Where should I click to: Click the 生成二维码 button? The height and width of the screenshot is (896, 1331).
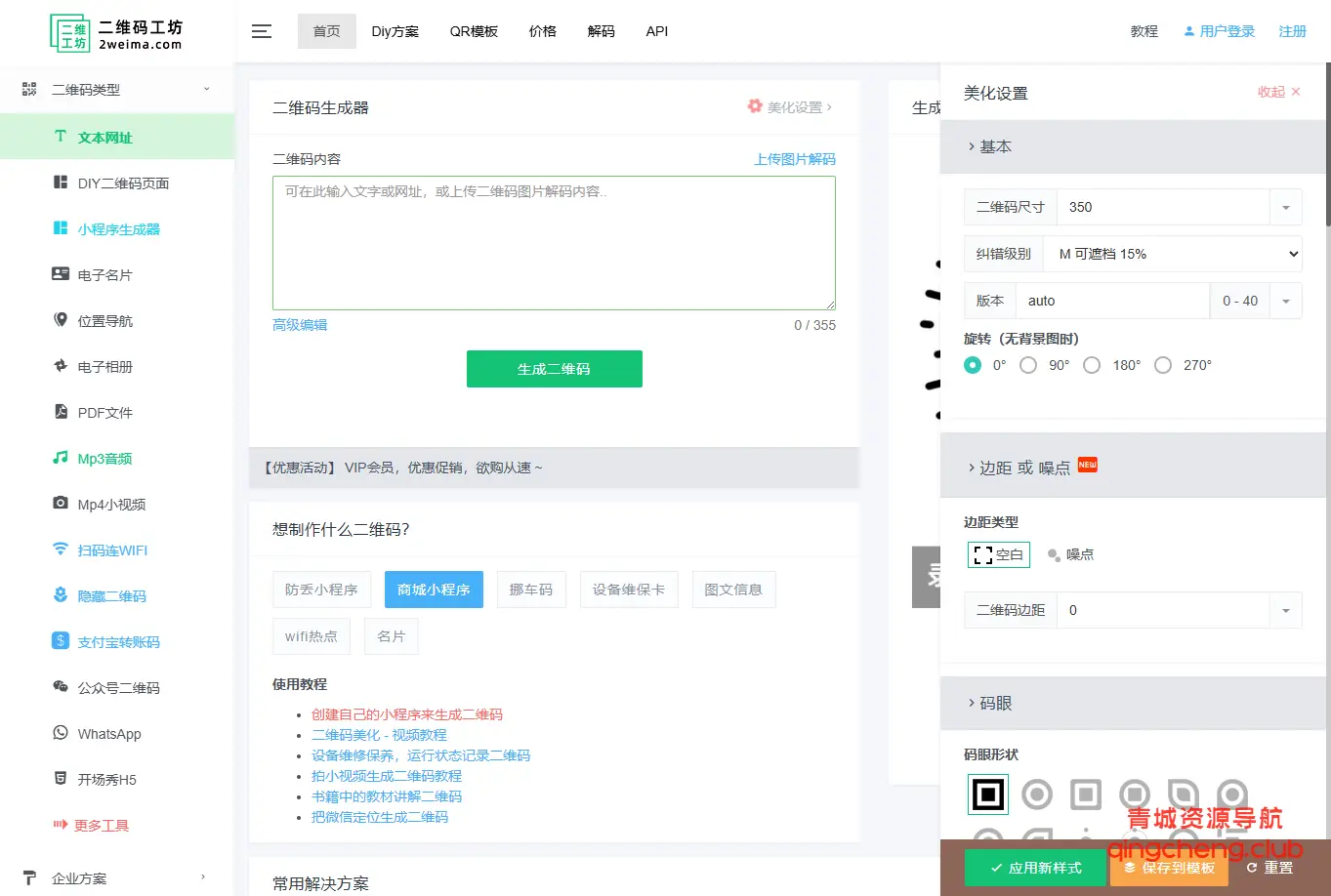(x=554, y=369)
